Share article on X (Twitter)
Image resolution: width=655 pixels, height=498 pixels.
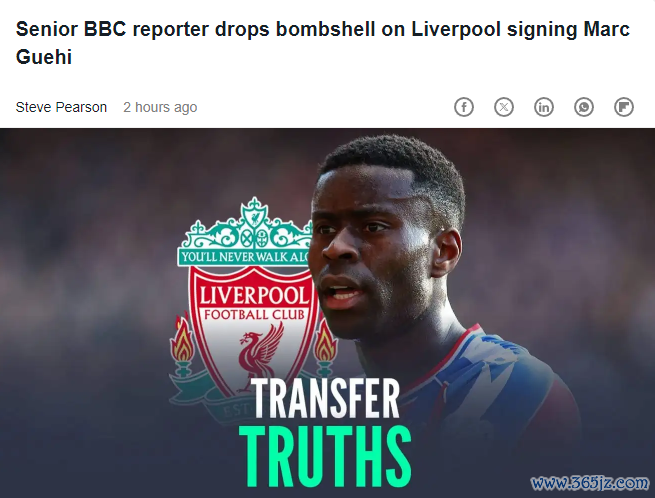[504, 107]
